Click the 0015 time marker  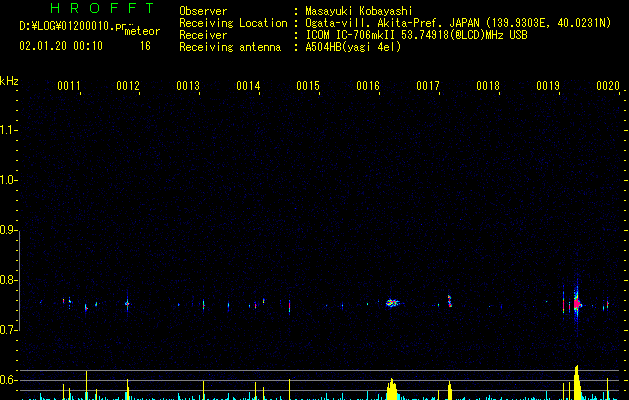click(308, 85)
